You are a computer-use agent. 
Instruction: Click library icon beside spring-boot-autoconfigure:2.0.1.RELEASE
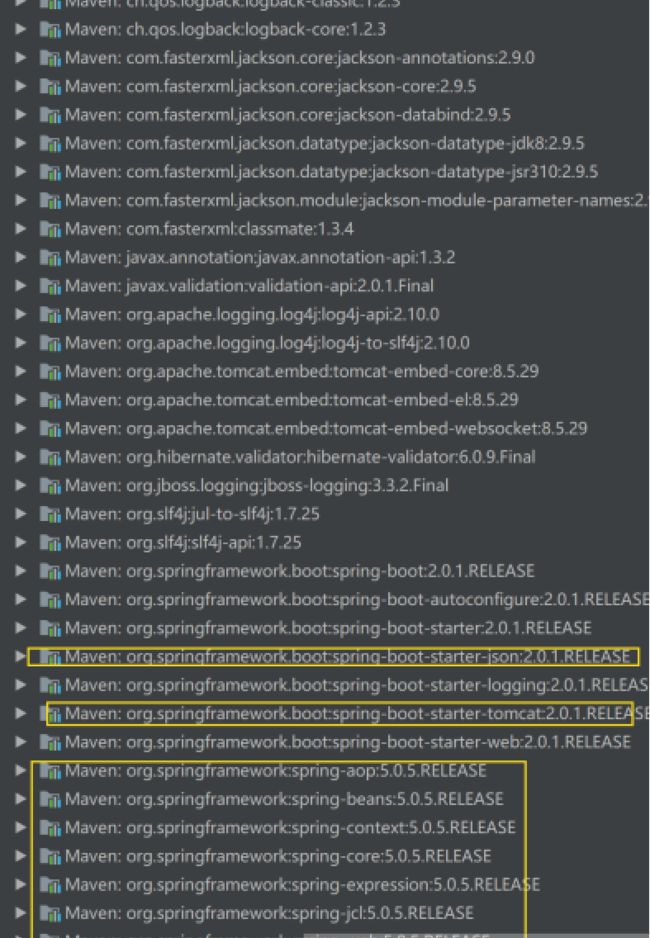(x=50, y=600)
